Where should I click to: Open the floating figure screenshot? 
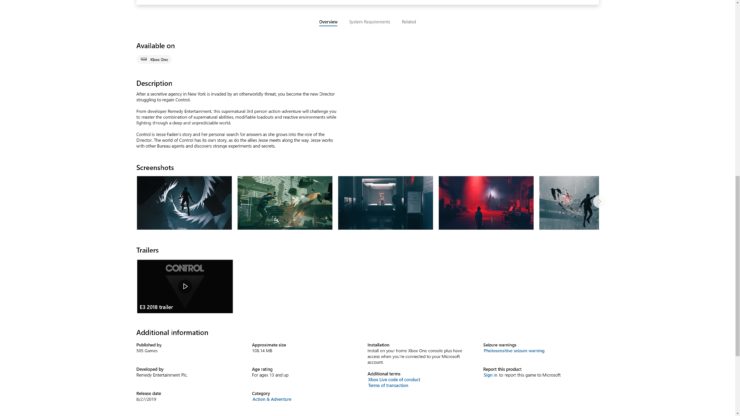569,203
